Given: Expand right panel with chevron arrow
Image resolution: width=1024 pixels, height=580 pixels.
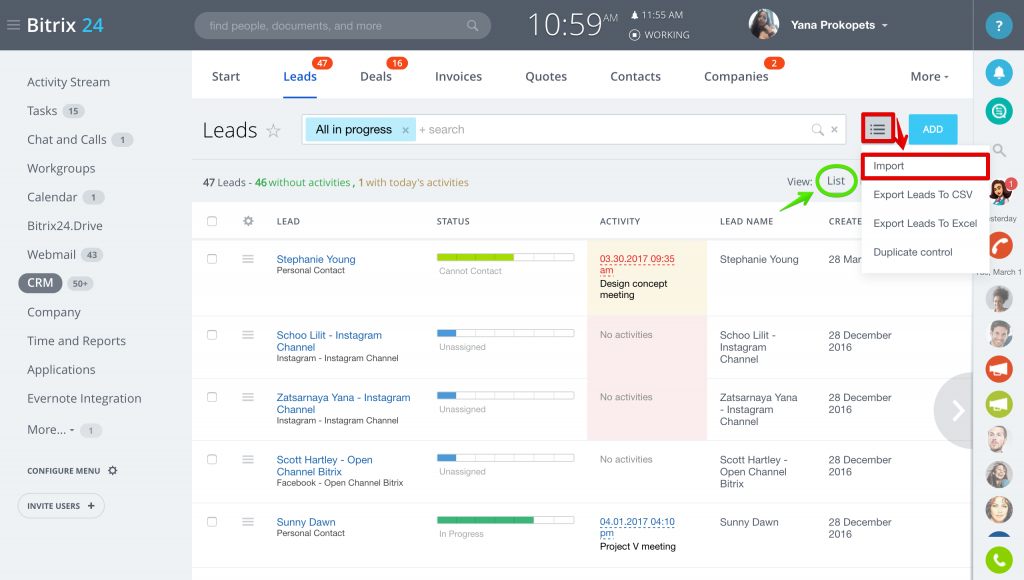Looking at the screenshot, I should (x=957, y=410).
